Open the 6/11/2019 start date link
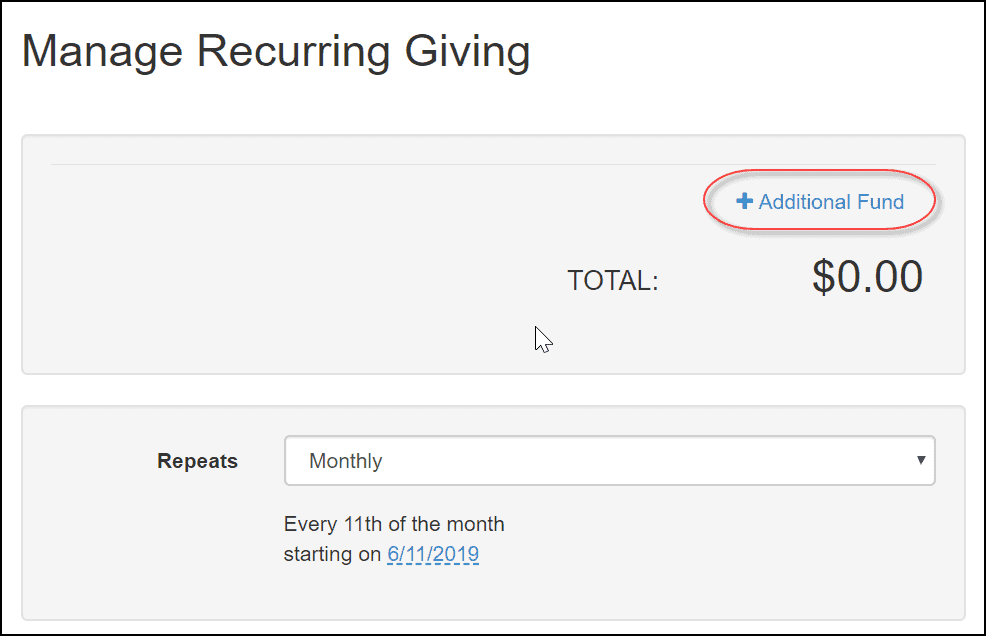 [x=433, y=554]
